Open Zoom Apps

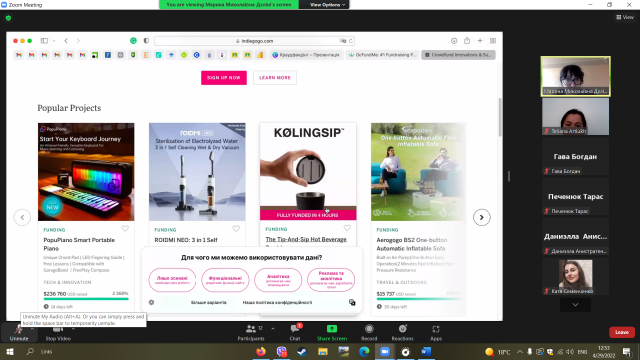(436, 333)
